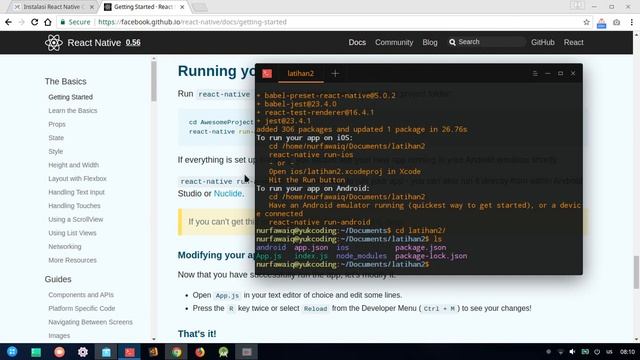
Task: Click the wifi network tray icon
Action: [x=560, y=352]
